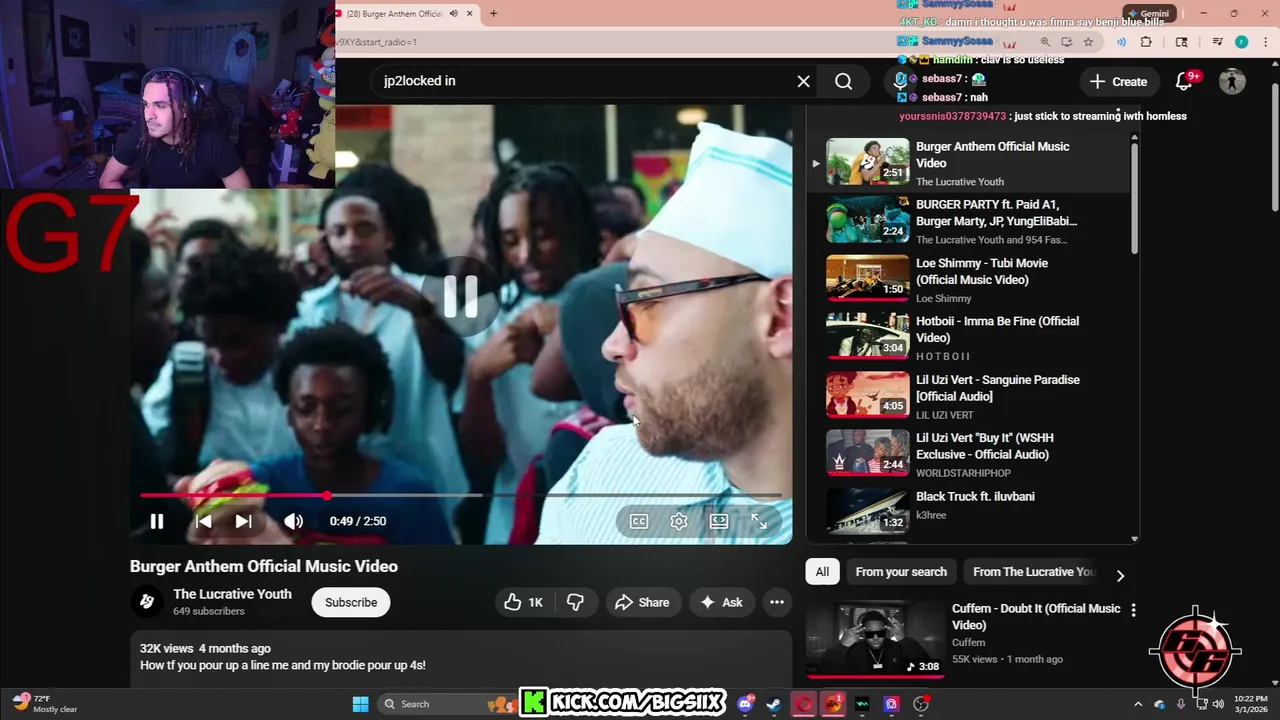Switch the player to theater mode

(719, 521)
